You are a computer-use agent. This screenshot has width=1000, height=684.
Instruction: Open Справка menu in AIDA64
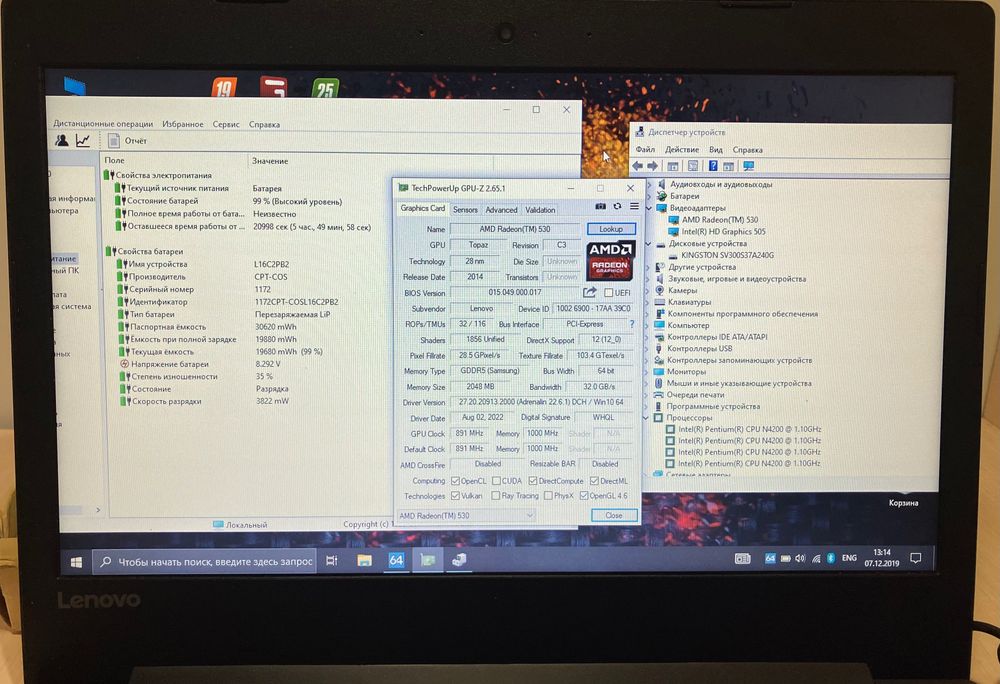coord(264,124)
